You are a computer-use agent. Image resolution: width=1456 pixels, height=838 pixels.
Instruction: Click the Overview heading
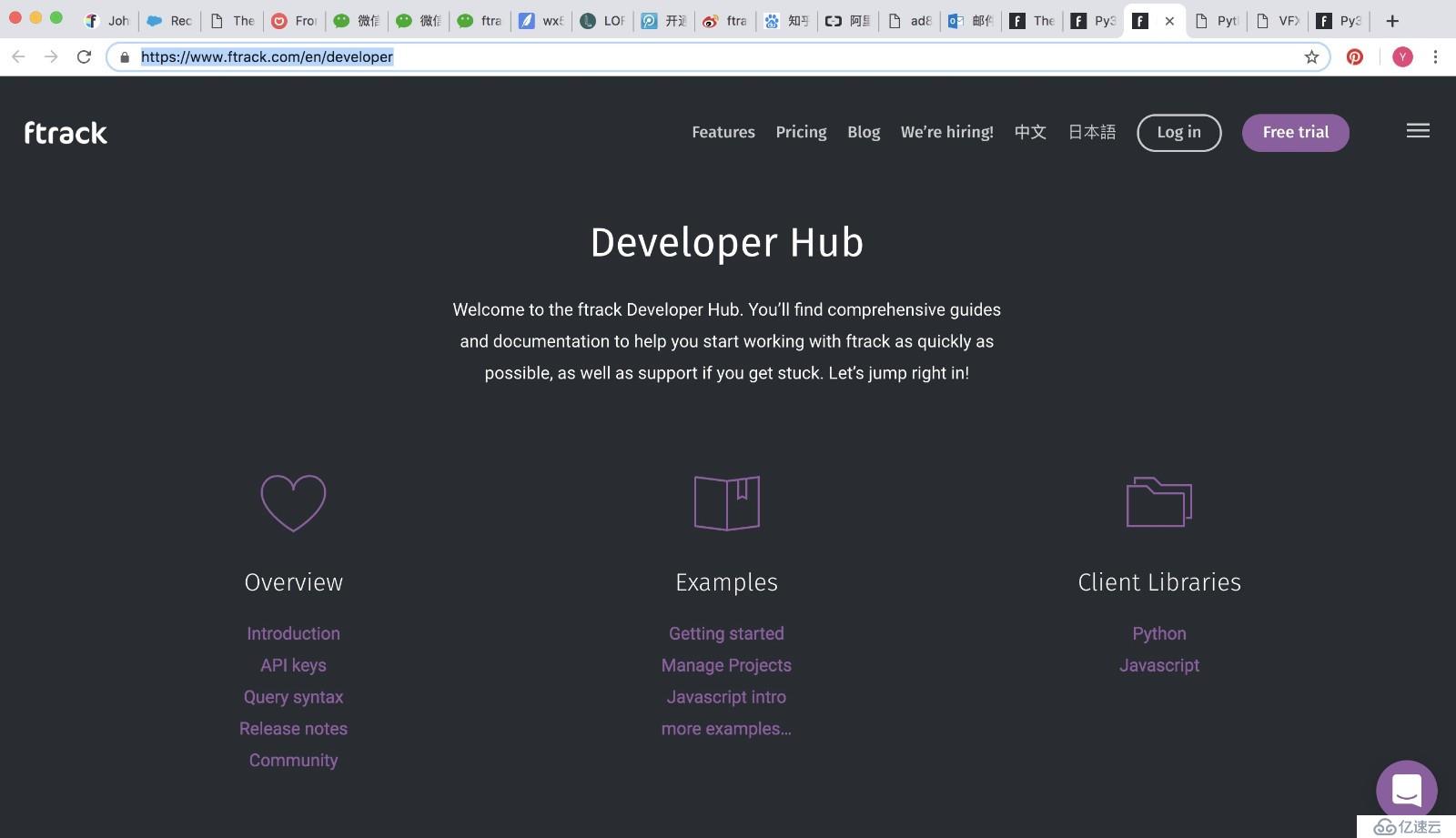293,582
